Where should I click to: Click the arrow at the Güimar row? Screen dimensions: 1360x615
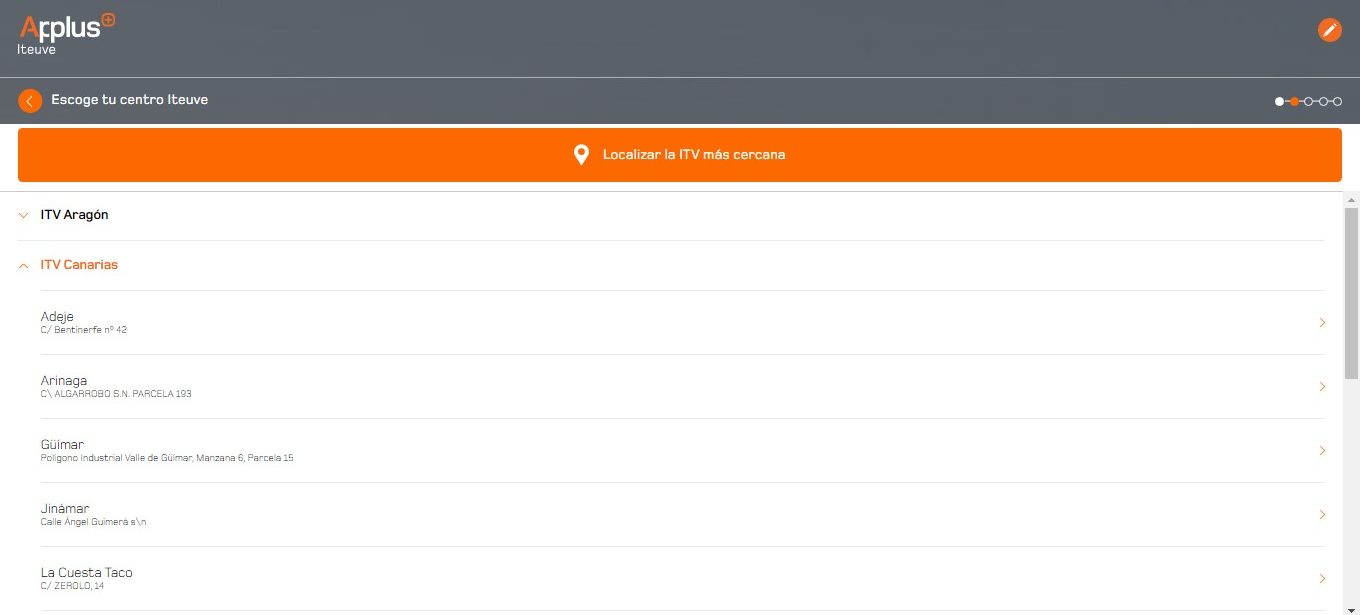(1322, 450)
